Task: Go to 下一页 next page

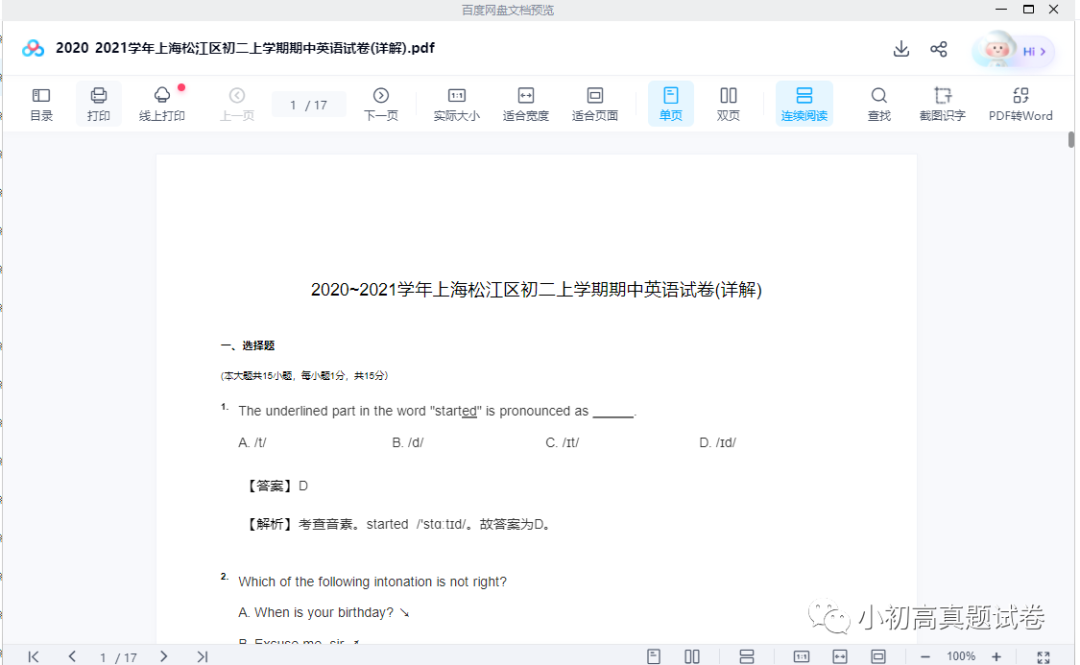Action: click(x=381, y=104)
